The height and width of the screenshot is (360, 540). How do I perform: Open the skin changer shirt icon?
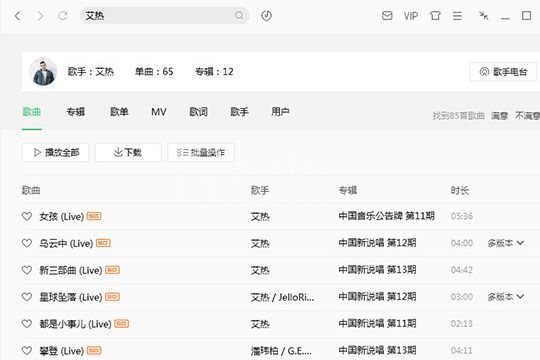[435, 16]
